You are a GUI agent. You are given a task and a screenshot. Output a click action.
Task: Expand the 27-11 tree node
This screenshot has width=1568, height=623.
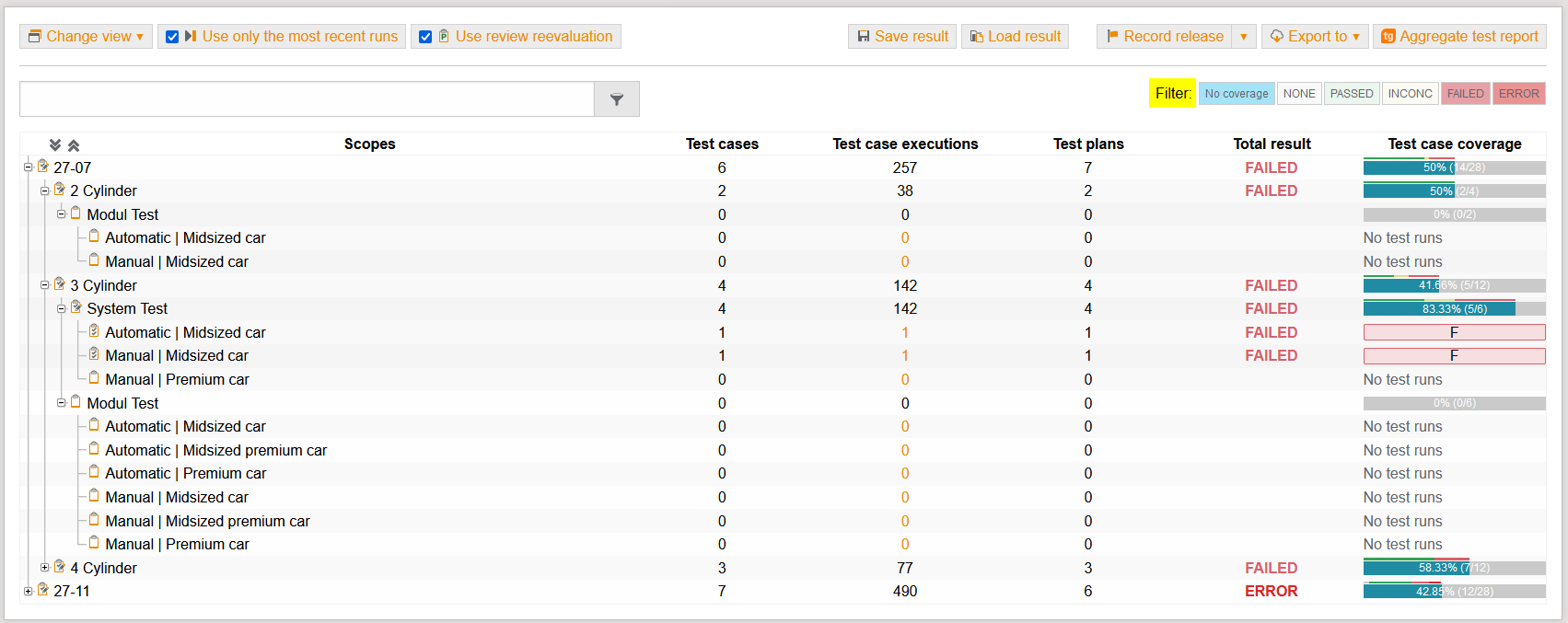pyautogui.click(x=28, y=591)
